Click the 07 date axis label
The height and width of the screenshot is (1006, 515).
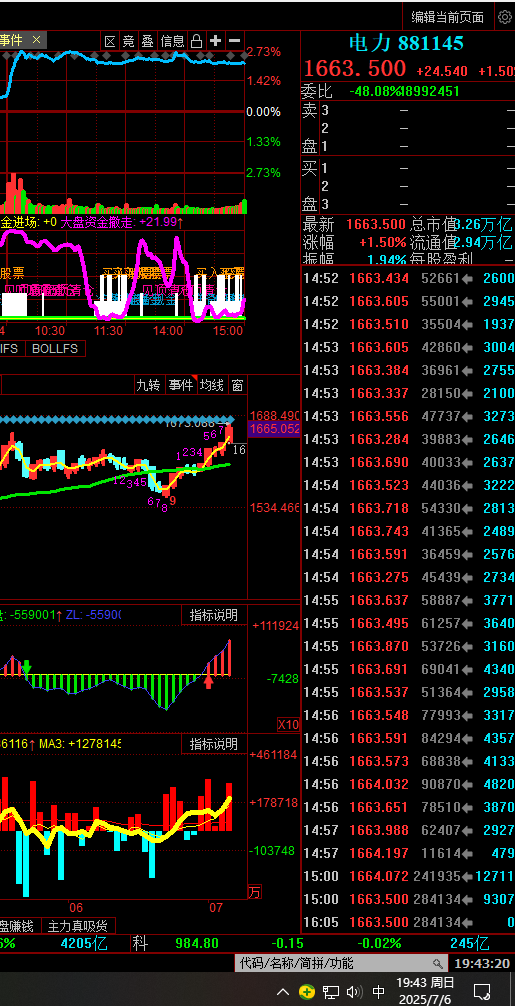215,907
